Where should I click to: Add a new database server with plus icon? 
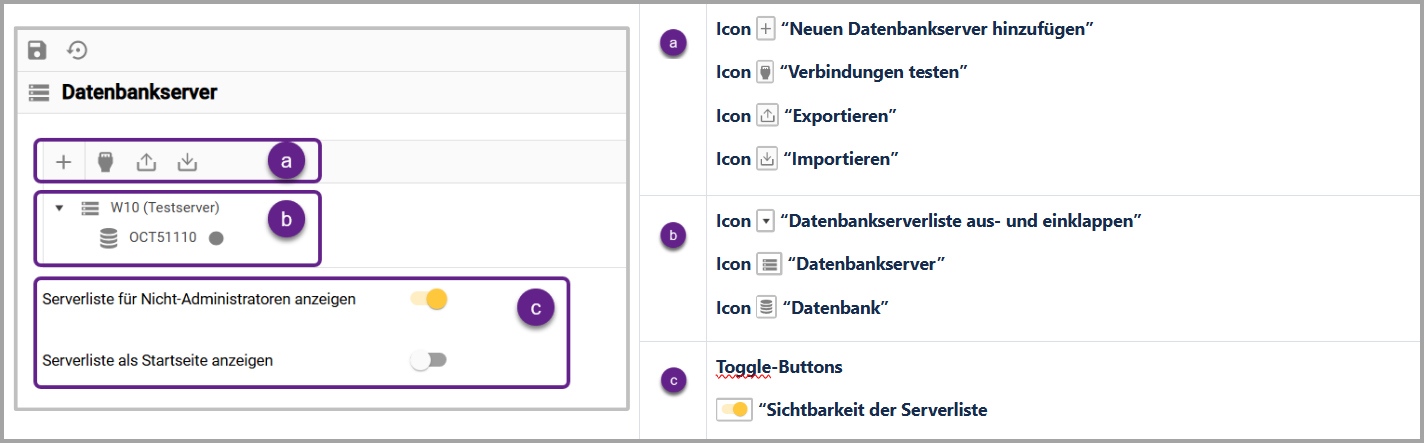coord(64,161)
